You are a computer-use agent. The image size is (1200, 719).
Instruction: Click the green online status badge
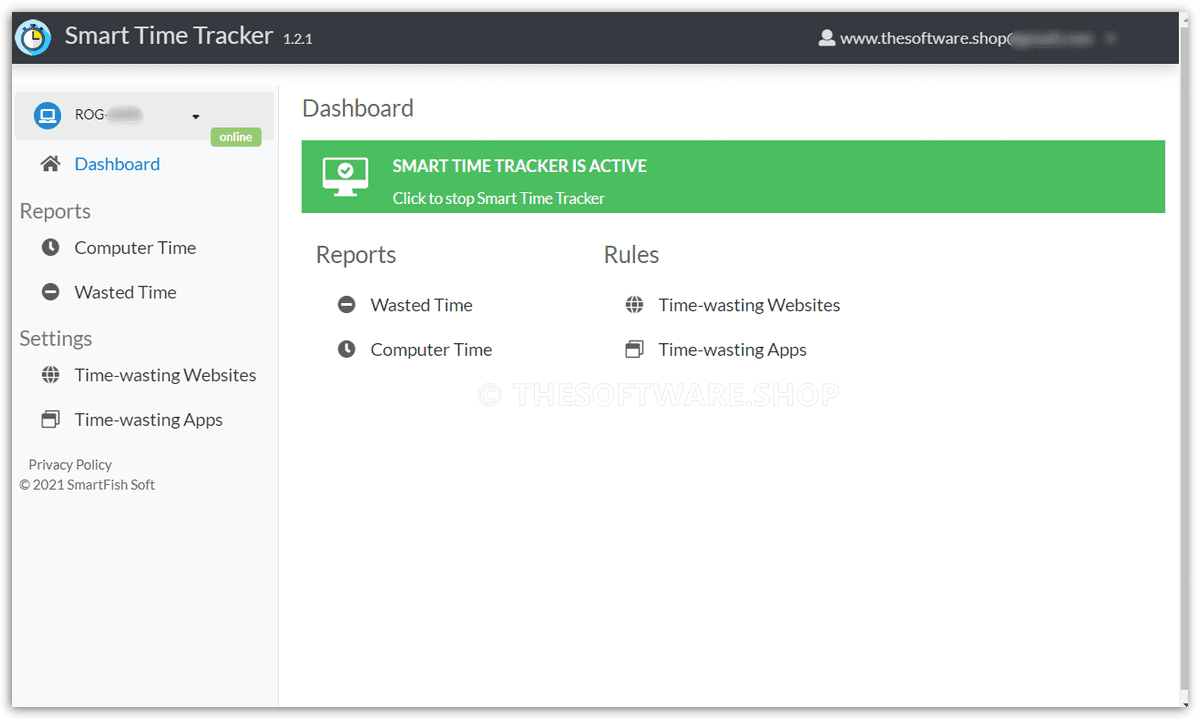(x=236, y=137)
